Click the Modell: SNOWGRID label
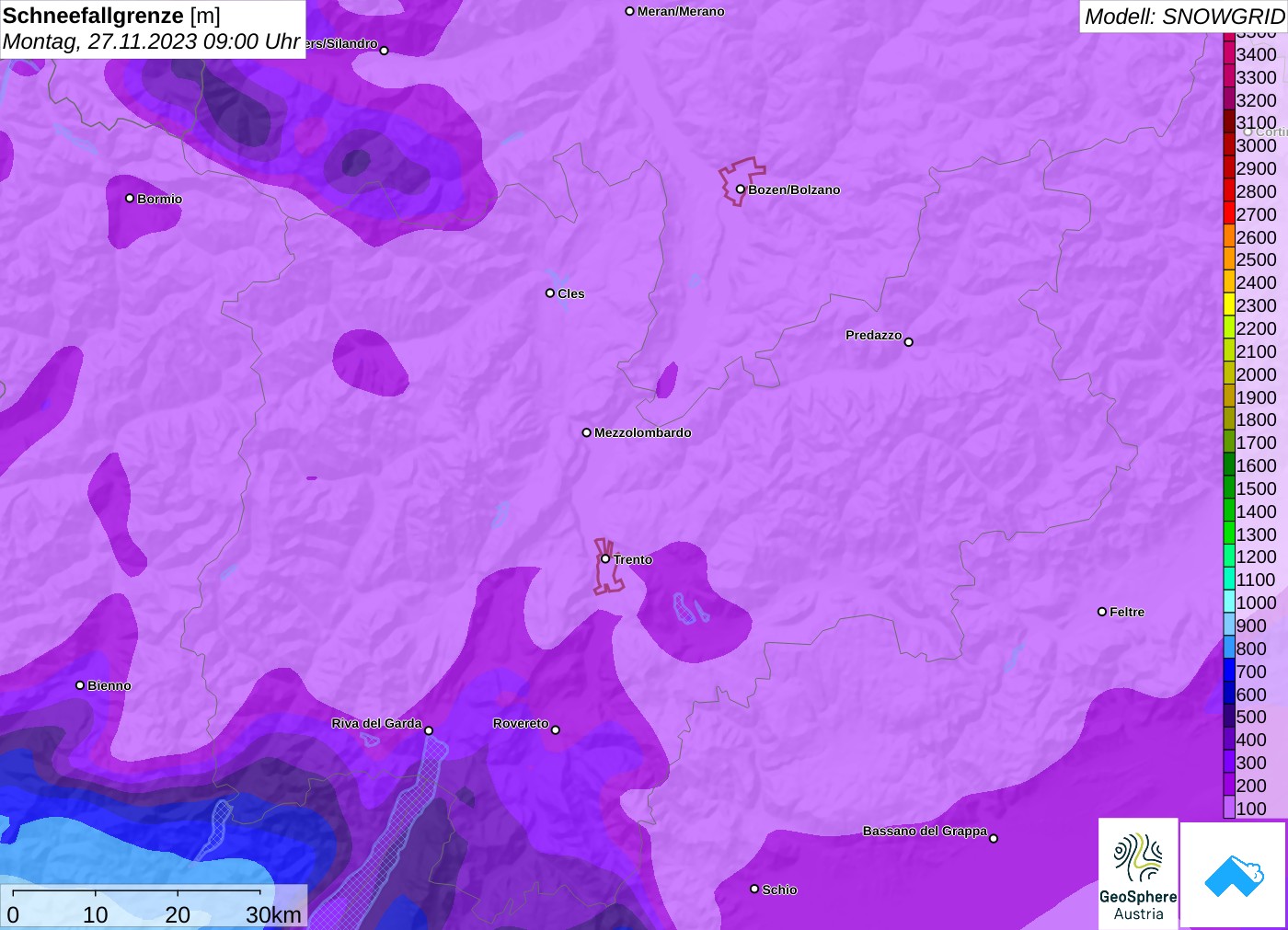Screen dimensions: 1288x930 click(1184, 17)
